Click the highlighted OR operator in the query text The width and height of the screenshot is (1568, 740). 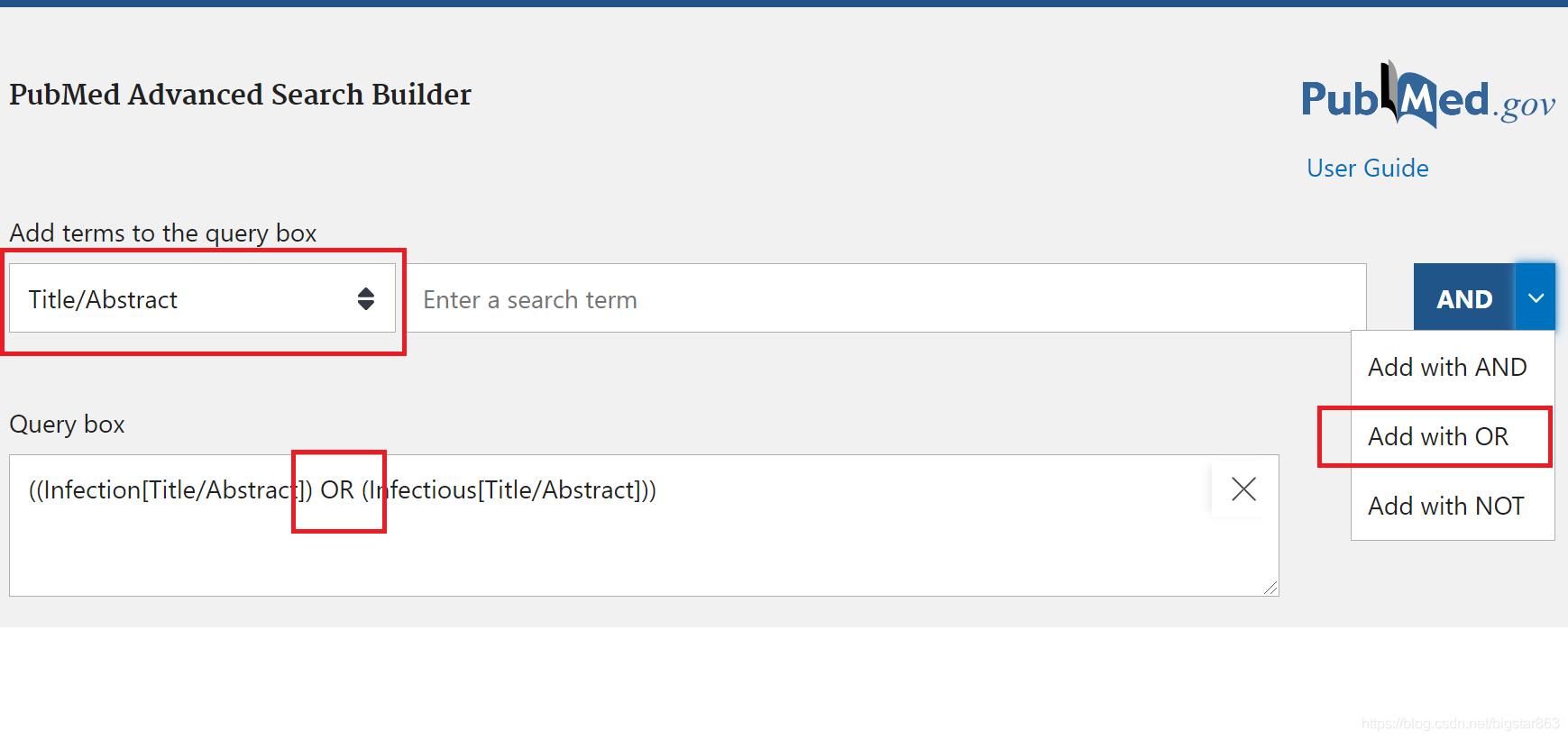click(x=335, y=489)
